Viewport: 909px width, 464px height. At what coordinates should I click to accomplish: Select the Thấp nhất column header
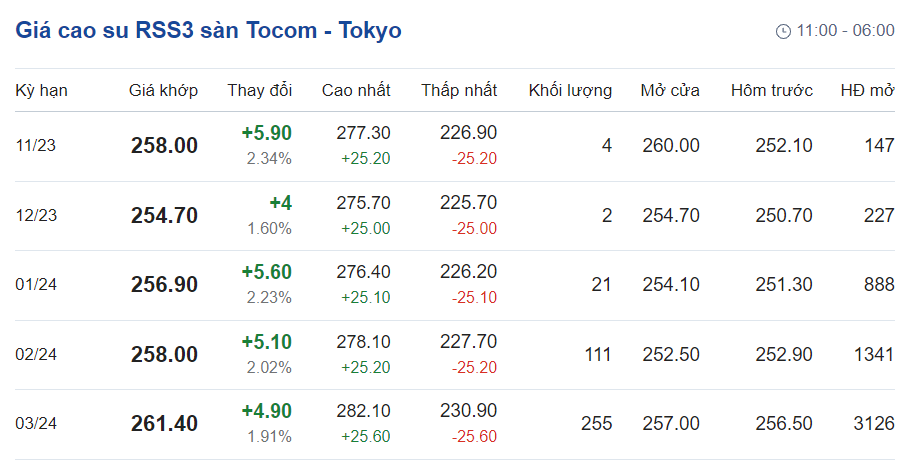[459, 90]
